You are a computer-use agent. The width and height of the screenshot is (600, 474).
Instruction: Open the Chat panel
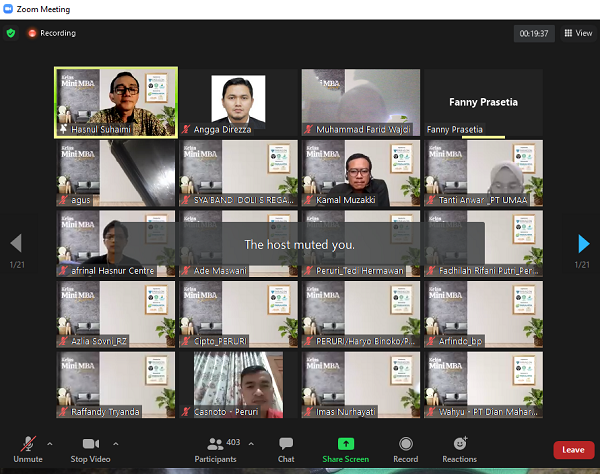pos(286,449)
